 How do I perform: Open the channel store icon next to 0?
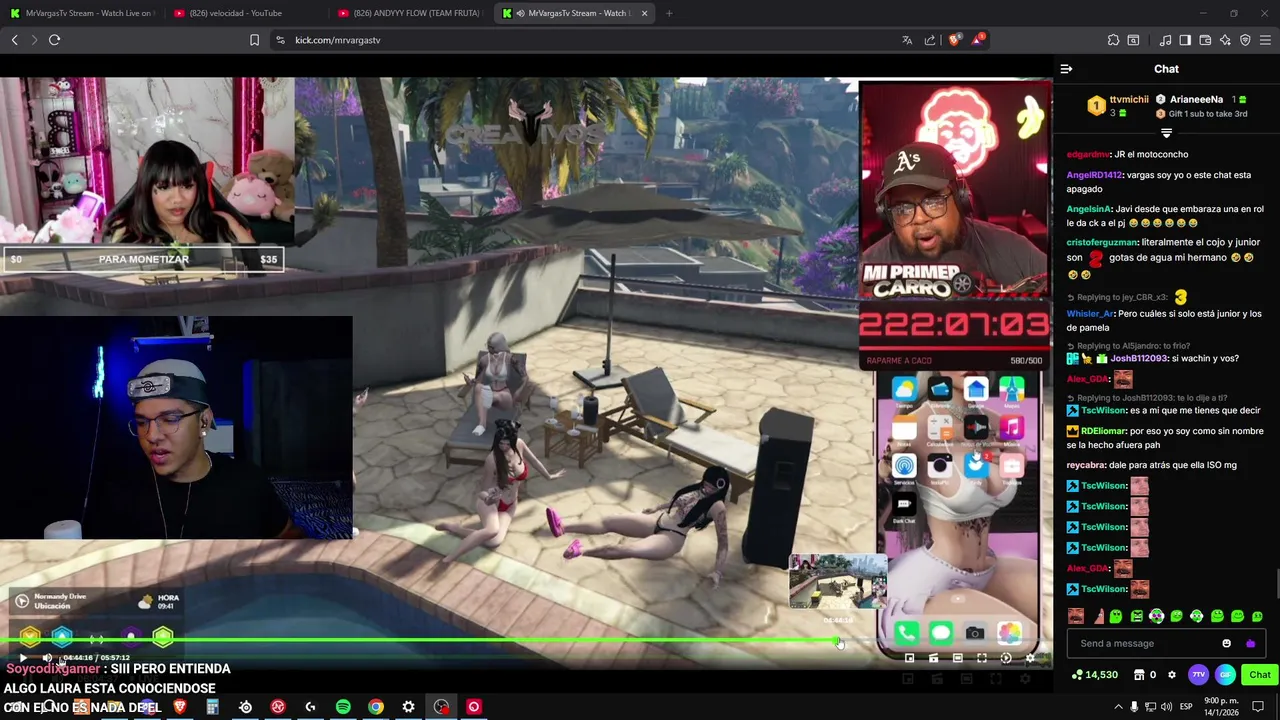(x=1138, y=675)
